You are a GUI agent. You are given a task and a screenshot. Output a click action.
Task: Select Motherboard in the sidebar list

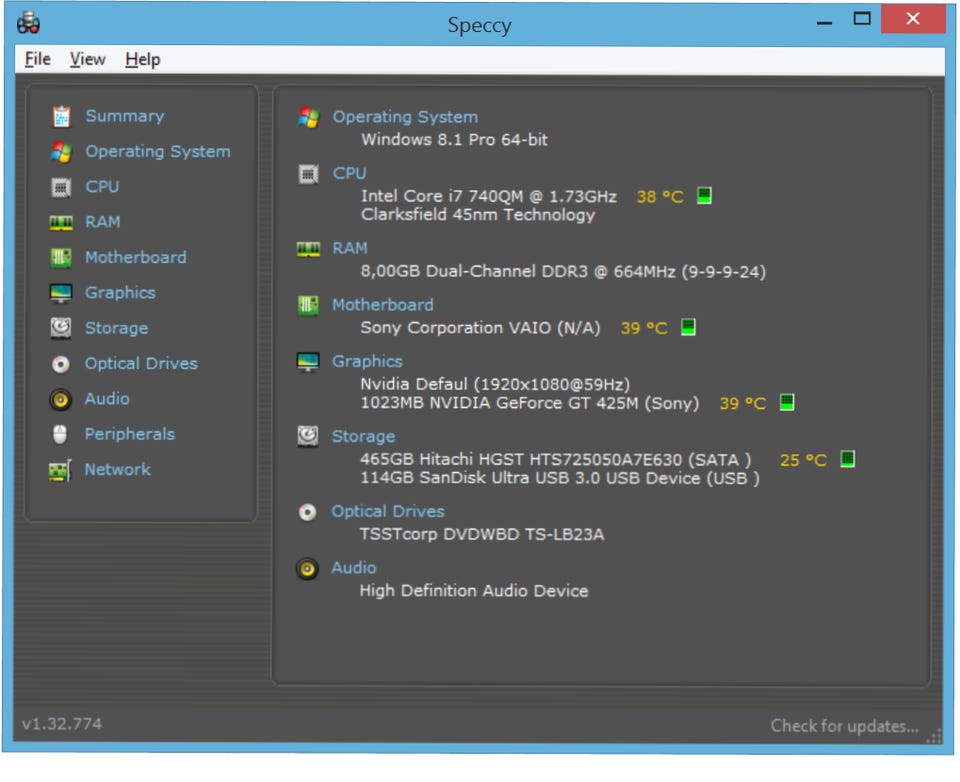pos(135,257)
